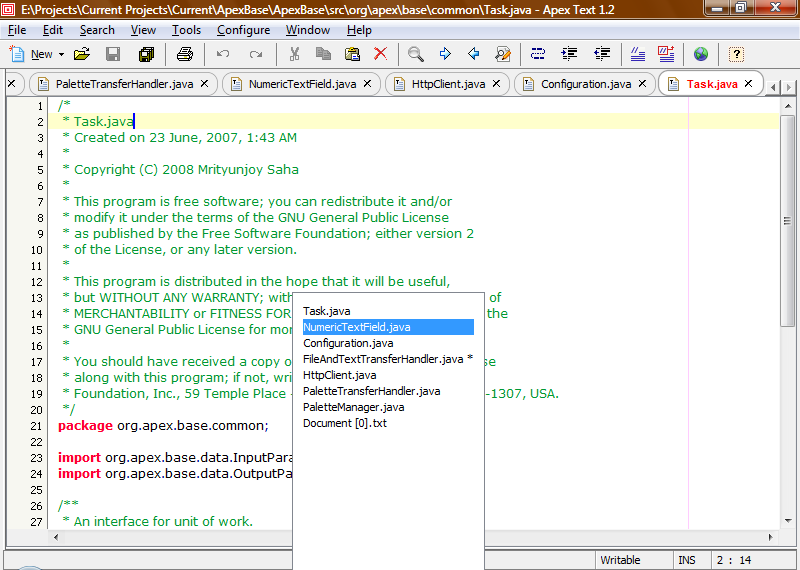Screen dimensions: 800x570
Task: Click vertical scrollbar down arrow
Action: click(x=788, y=521)
